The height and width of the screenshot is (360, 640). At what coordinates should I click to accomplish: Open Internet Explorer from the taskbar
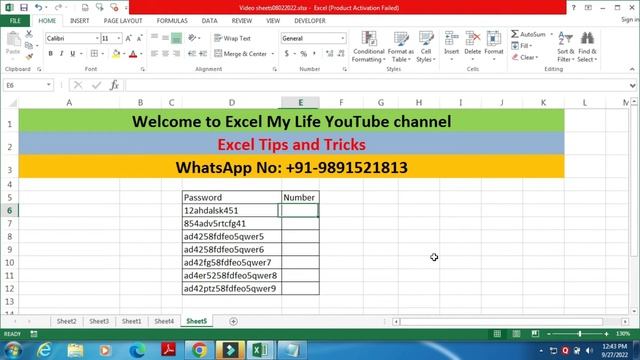tap(44, 350)
